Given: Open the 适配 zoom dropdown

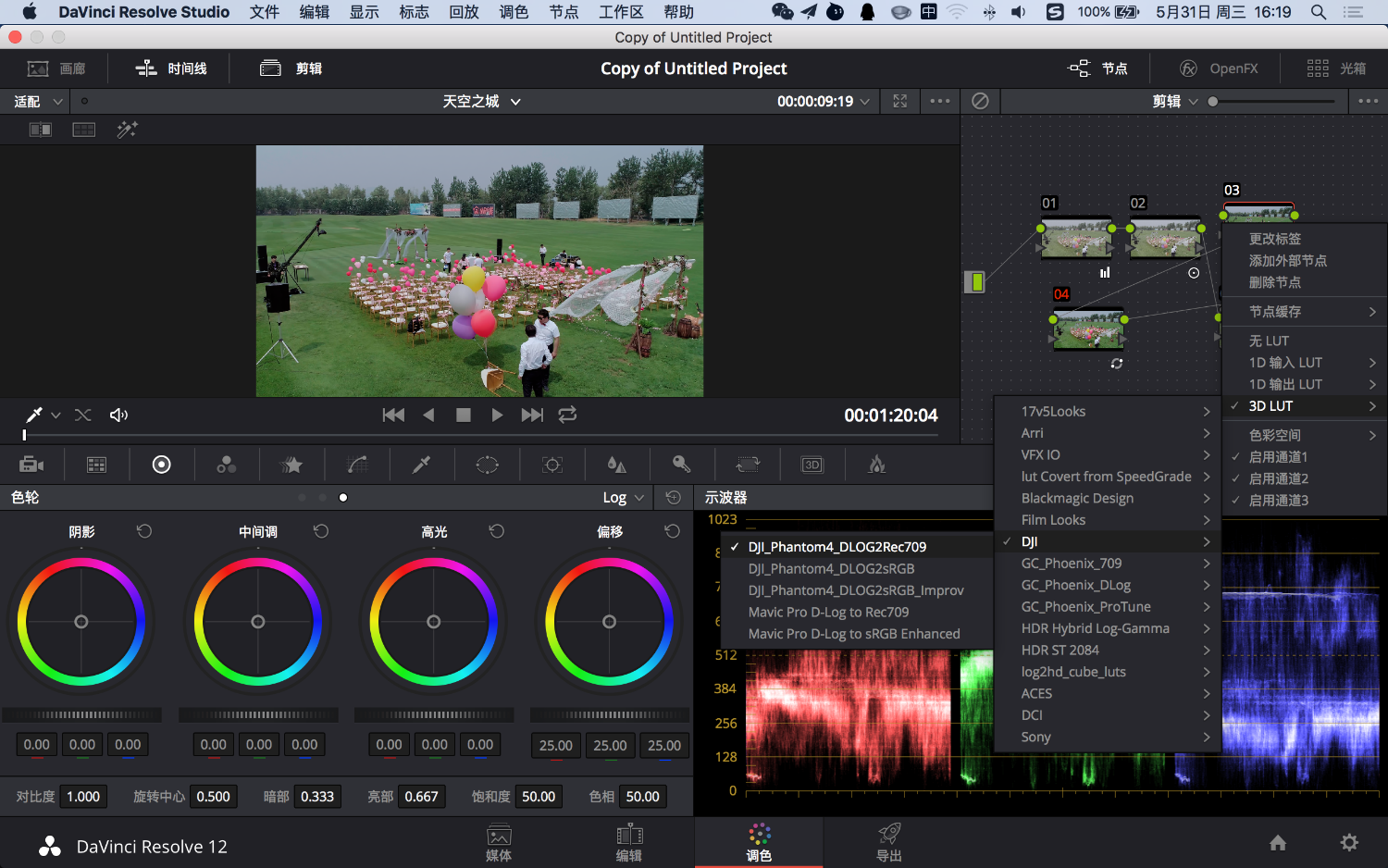Looking at the screenshot, I should [x=39, y=101].
